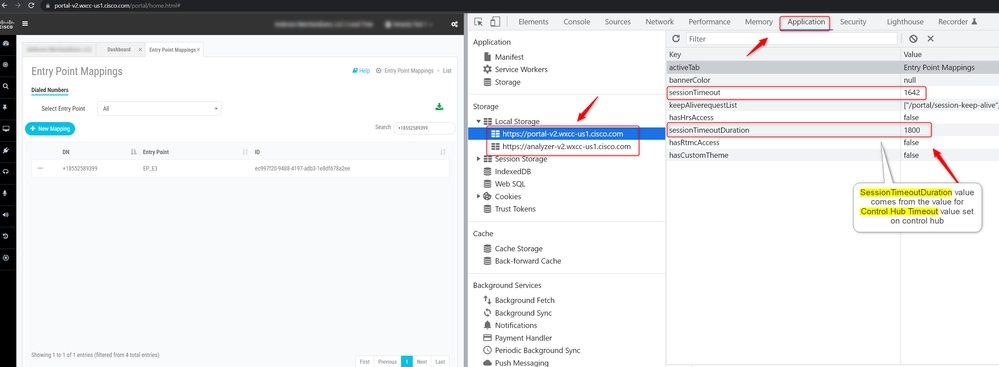Expand the Cookies tree node
This screenshot has height=367, width=999.
pos(478,196)
